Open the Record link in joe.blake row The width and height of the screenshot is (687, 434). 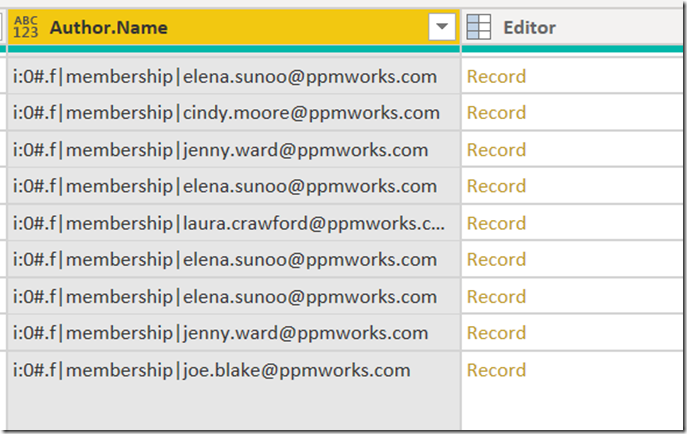(496, 370)
